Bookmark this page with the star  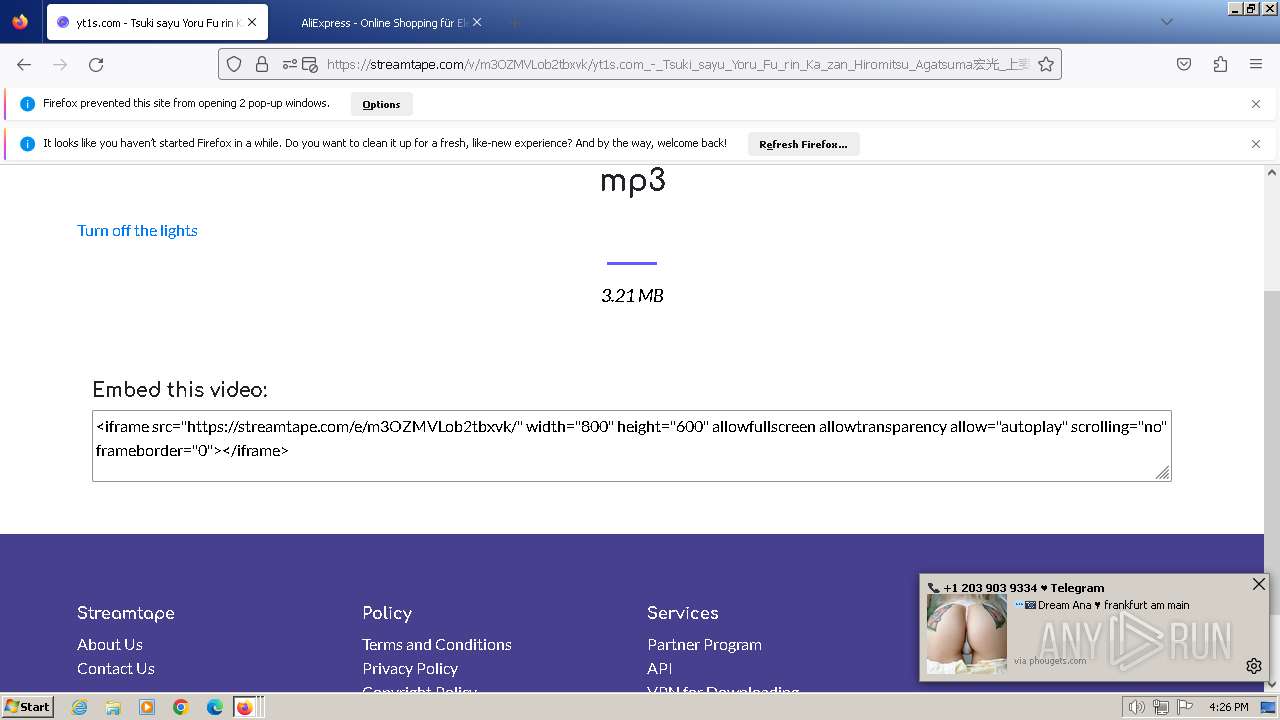[1046, 64]
